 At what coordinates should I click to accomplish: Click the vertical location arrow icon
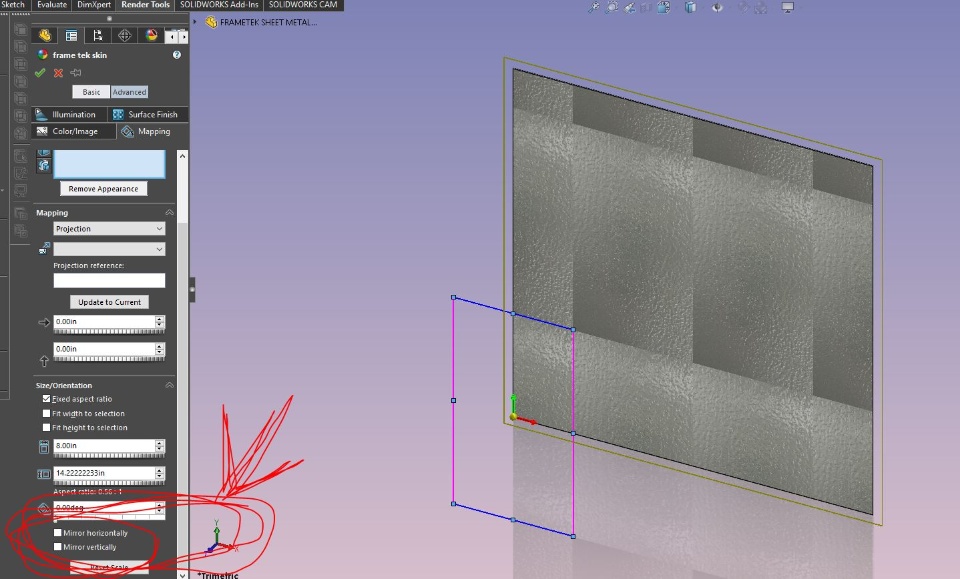pyautogui.click(x=44, y=361)
